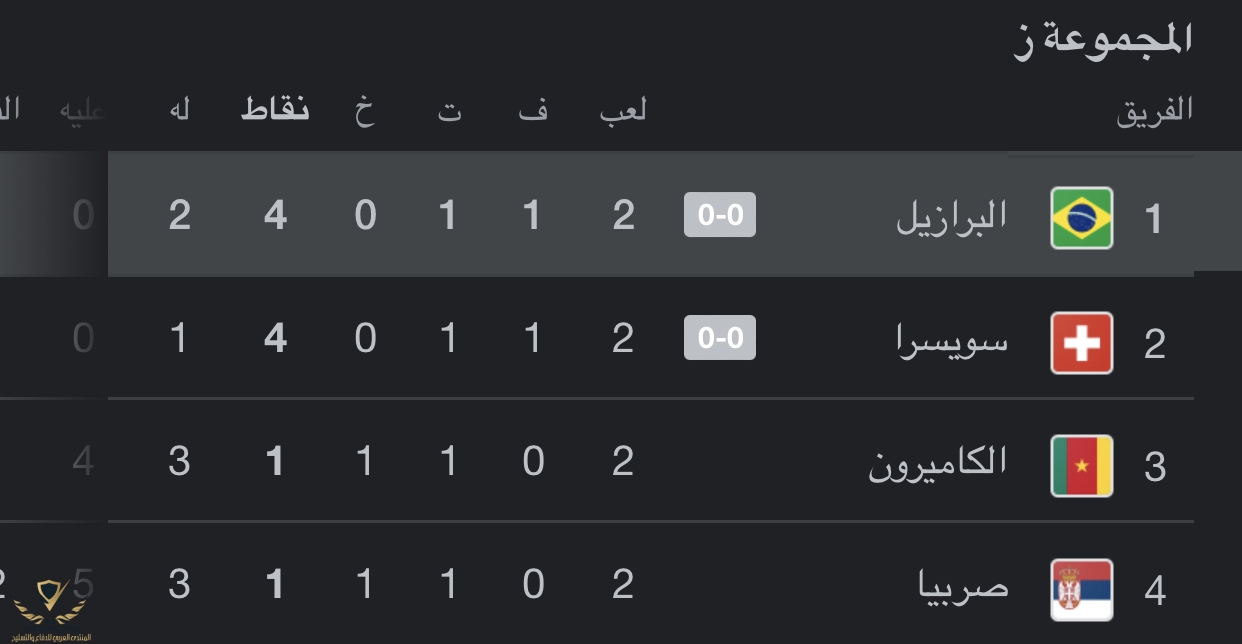Click Brazil's points value 4
The image size is (1242, 644).
pos(275,216)
